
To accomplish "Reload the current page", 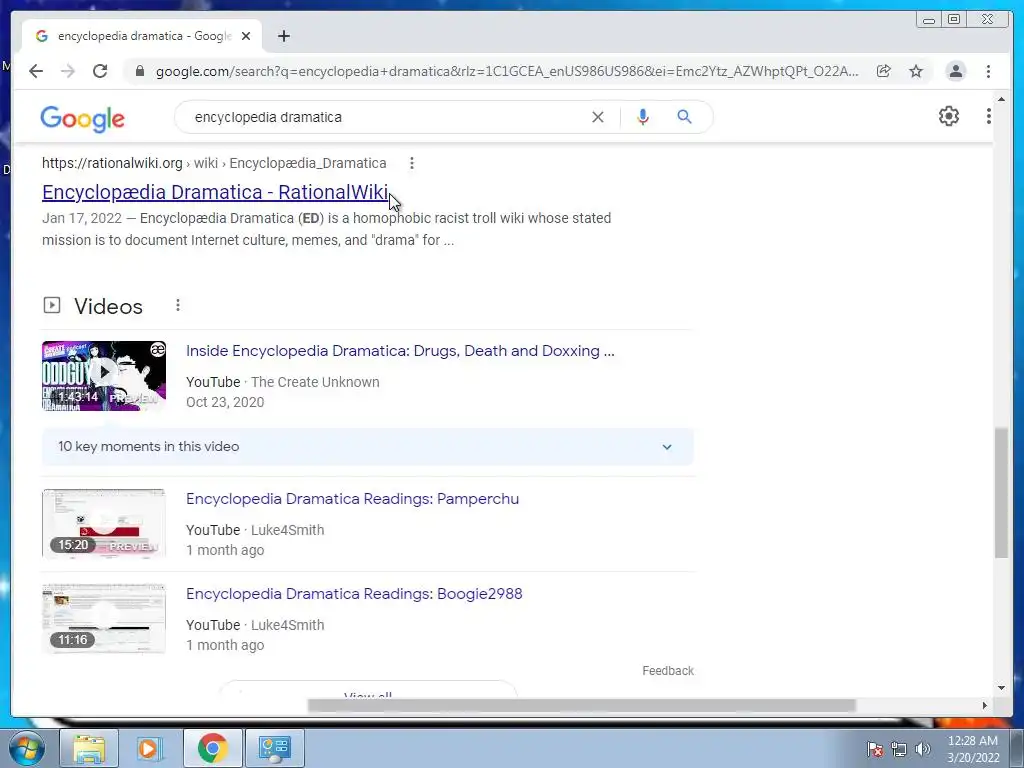I will tap(100, 71).
